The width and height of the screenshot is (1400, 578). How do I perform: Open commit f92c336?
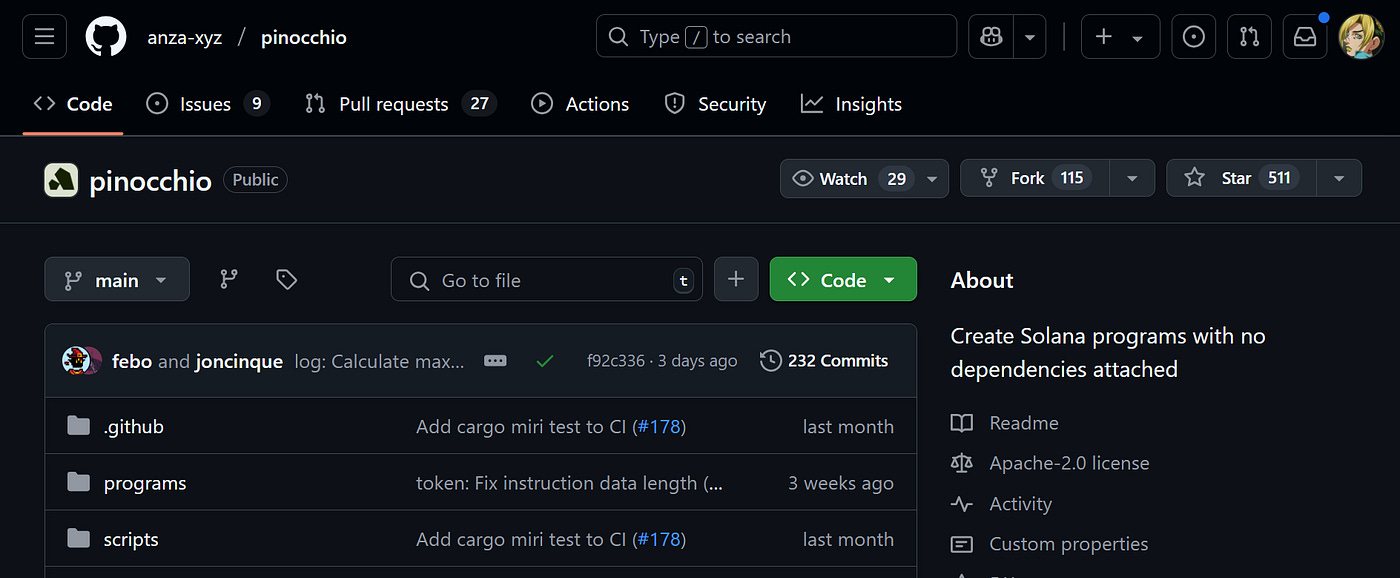pyautogui.click(x=615, y=361)
